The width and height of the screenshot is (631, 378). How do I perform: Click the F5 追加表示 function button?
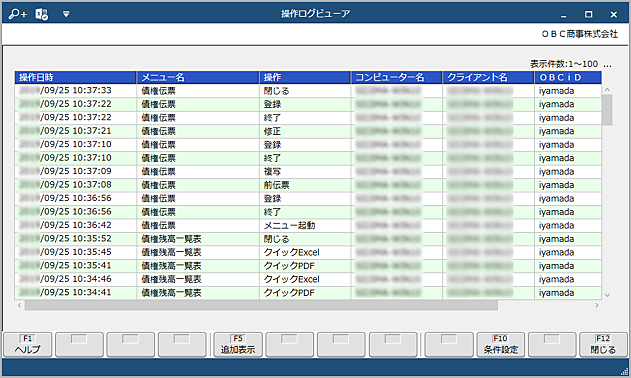(x=238, y=345)
